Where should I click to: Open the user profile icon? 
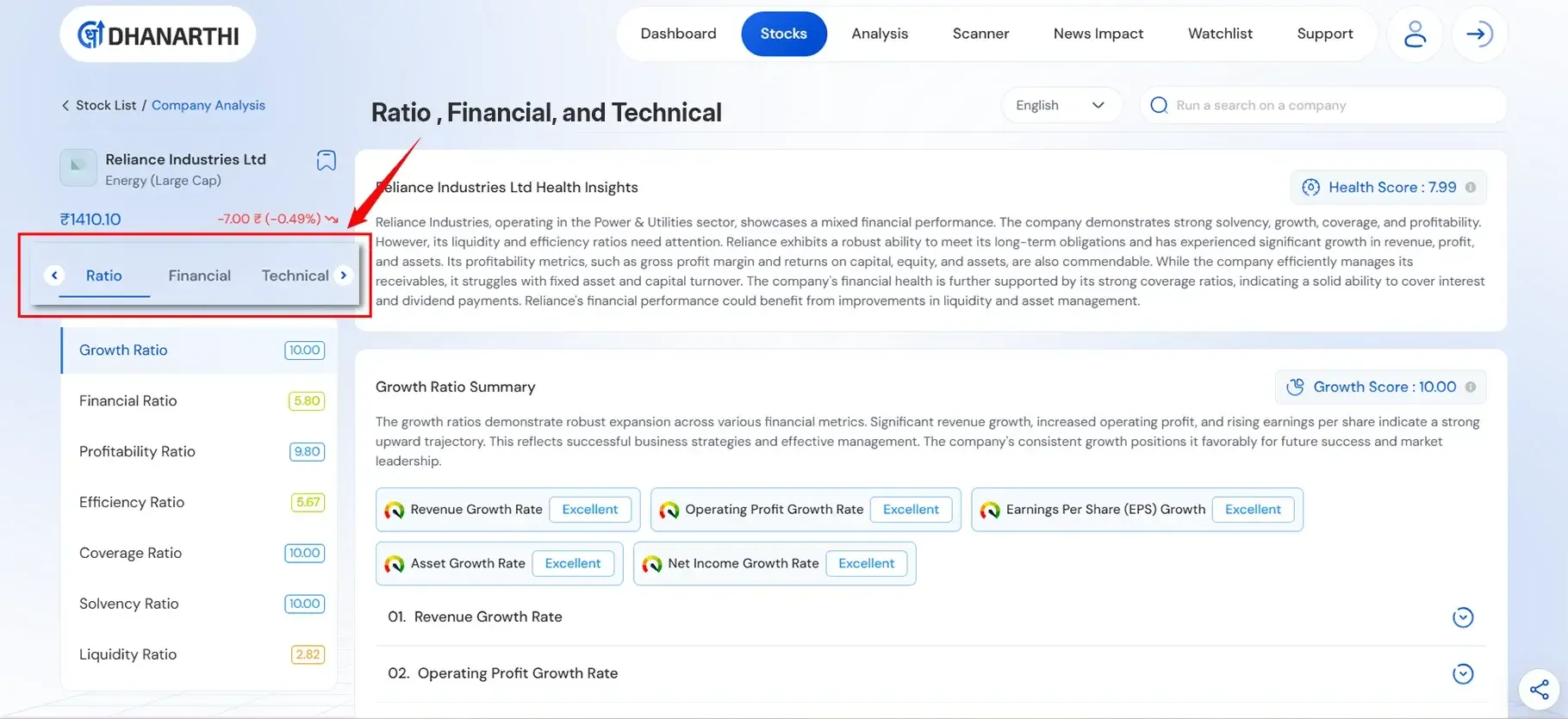[x=1415, y=34]
